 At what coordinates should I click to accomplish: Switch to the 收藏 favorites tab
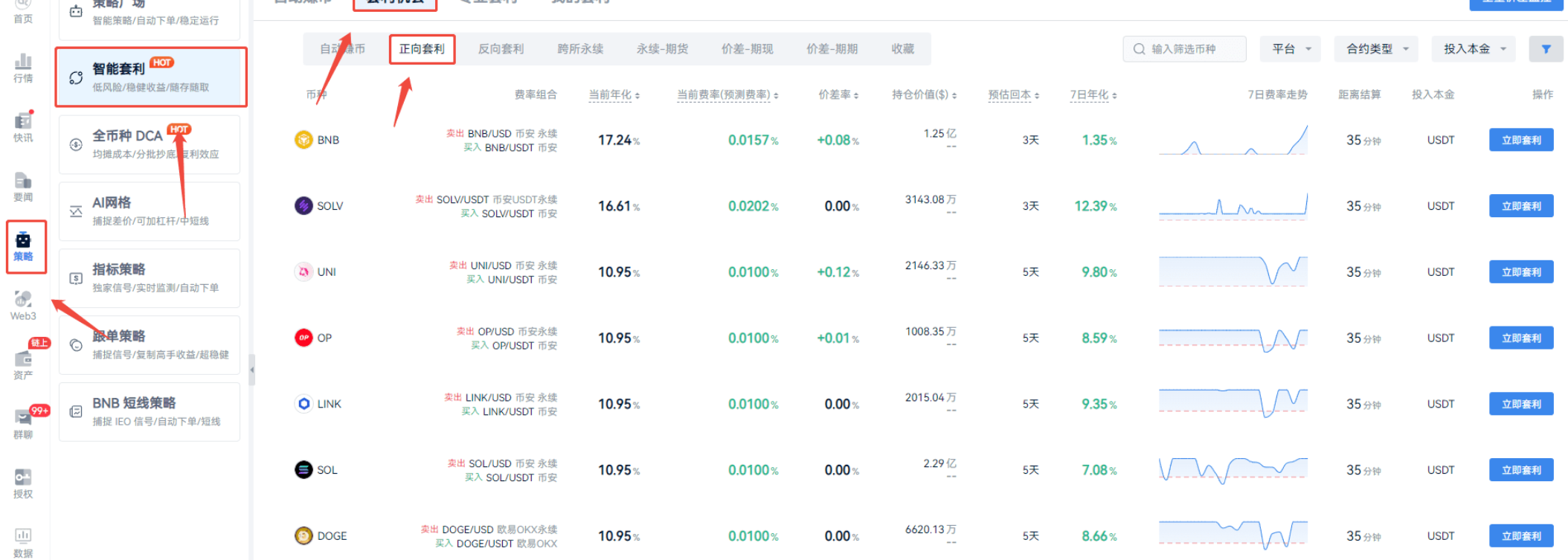(x=902, y=49)
